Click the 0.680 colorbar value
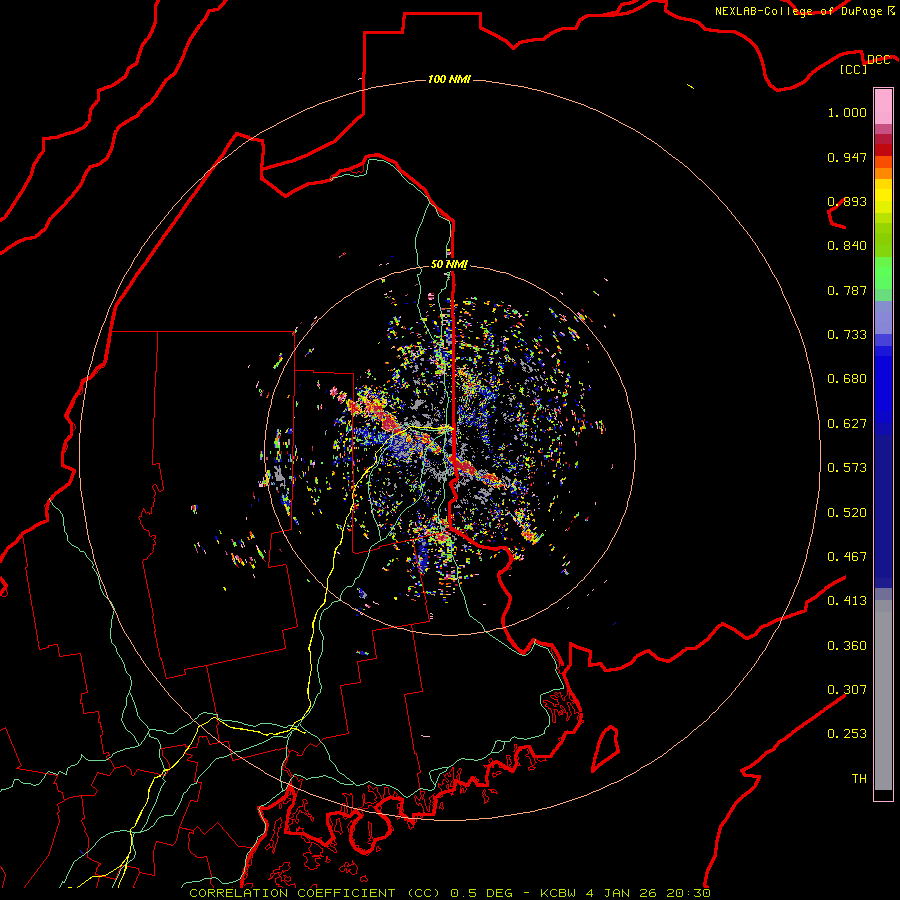This screenshot has height=900, width=900. click(847, 379)
